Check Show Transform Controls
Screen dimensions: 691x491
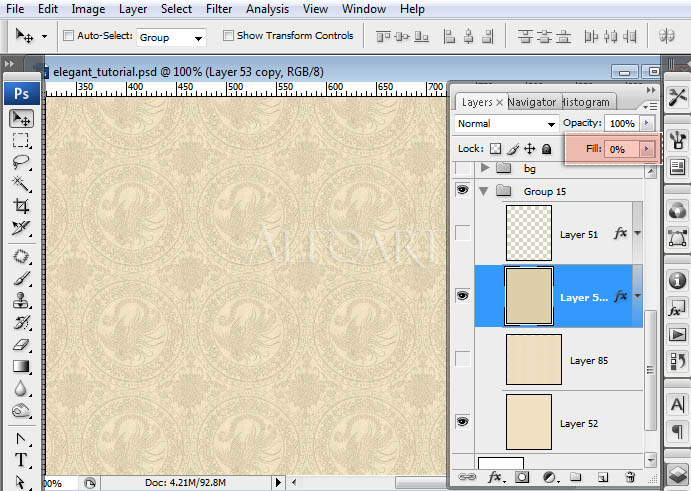click(x=229, y=36)
